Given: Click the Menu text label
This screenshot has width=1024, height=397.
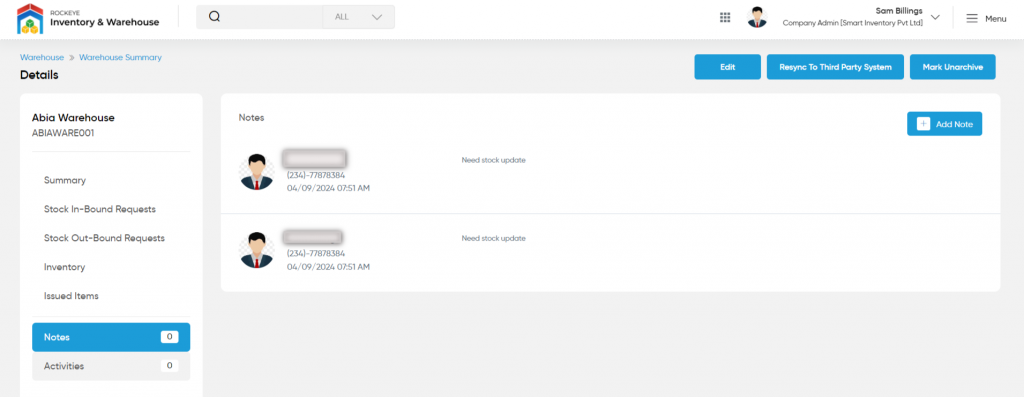Looking at the screenshot, I should point(995,19).
